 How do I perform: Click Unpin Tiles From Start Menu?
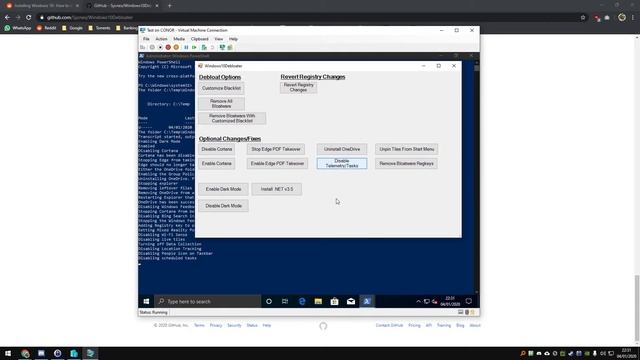coord(407,149)
